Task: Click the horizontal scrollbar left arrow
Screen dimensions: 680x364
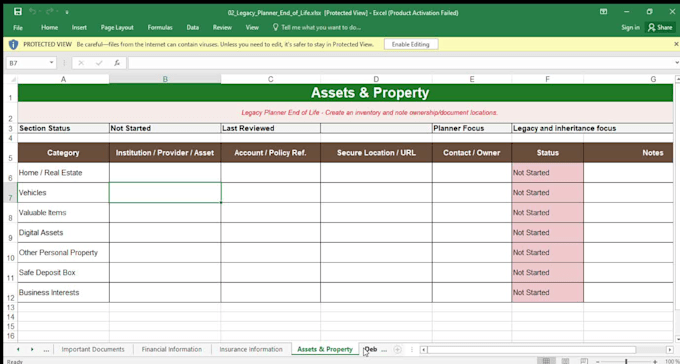Action: pos(424,349)
